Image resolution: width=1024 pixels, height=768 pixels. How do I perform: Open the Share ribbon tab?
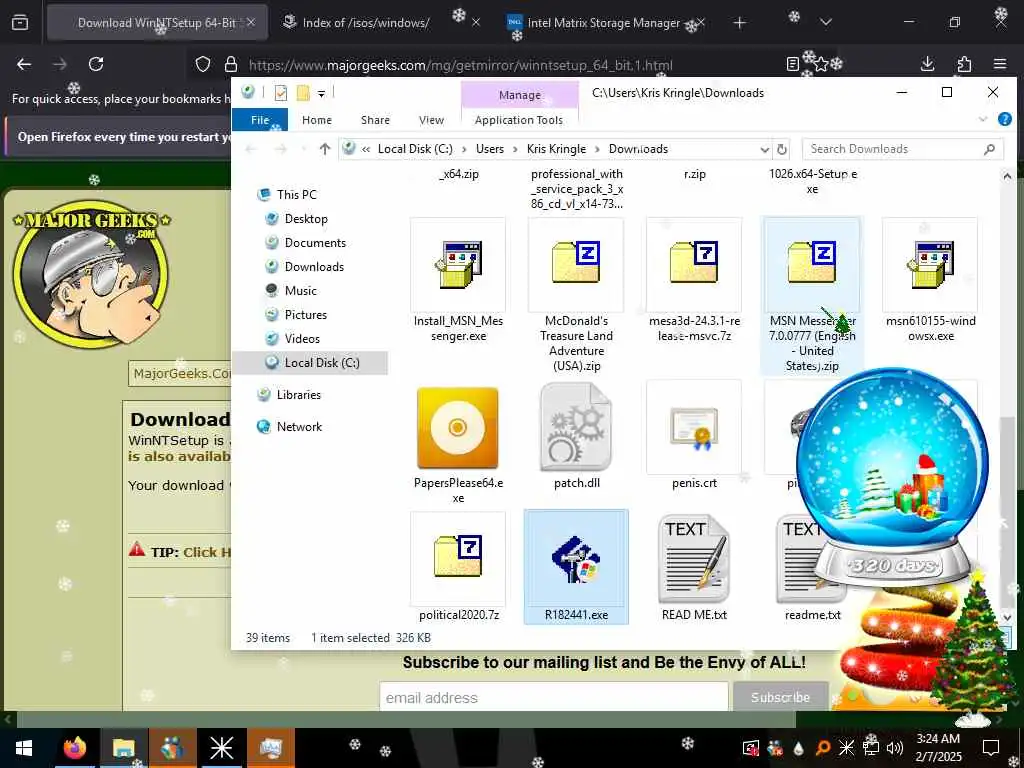click(x=375, y=120)
